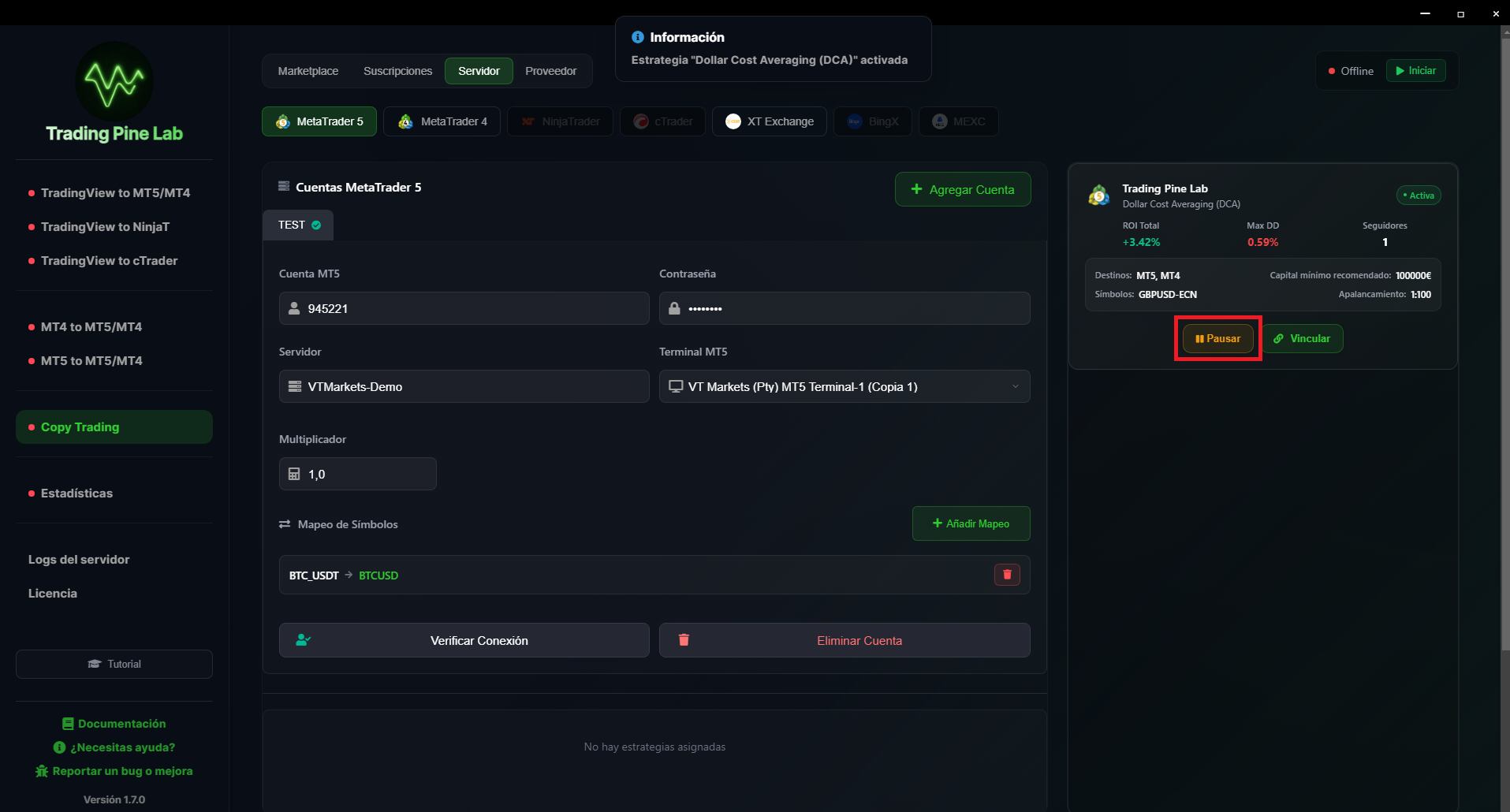Open the Proveedor tab
This screenshot has width=1510, height=812.
pos(550,71)
